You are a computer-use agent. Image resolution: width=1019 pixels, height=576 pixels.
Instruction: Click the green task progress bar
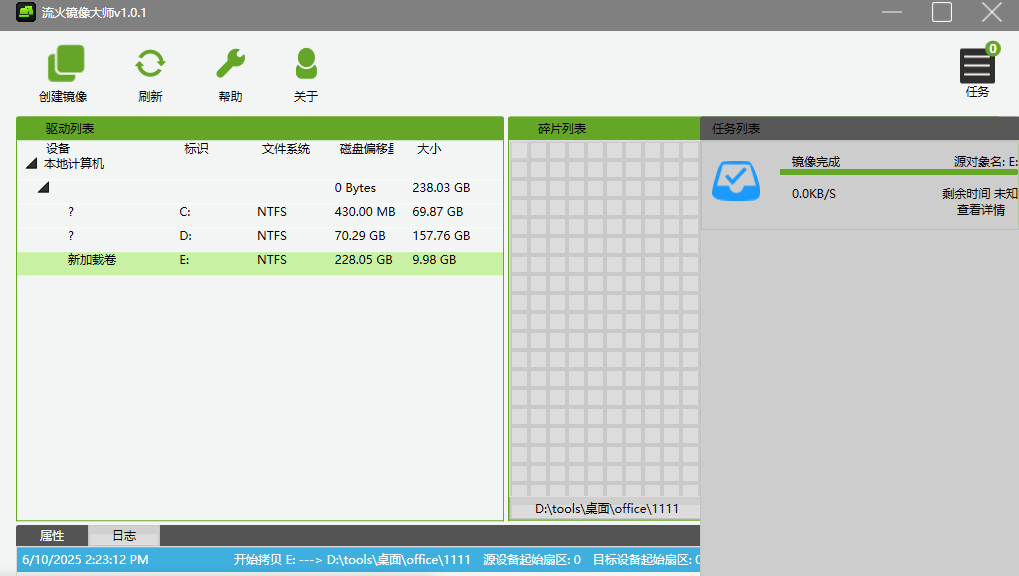pos(899,172)
